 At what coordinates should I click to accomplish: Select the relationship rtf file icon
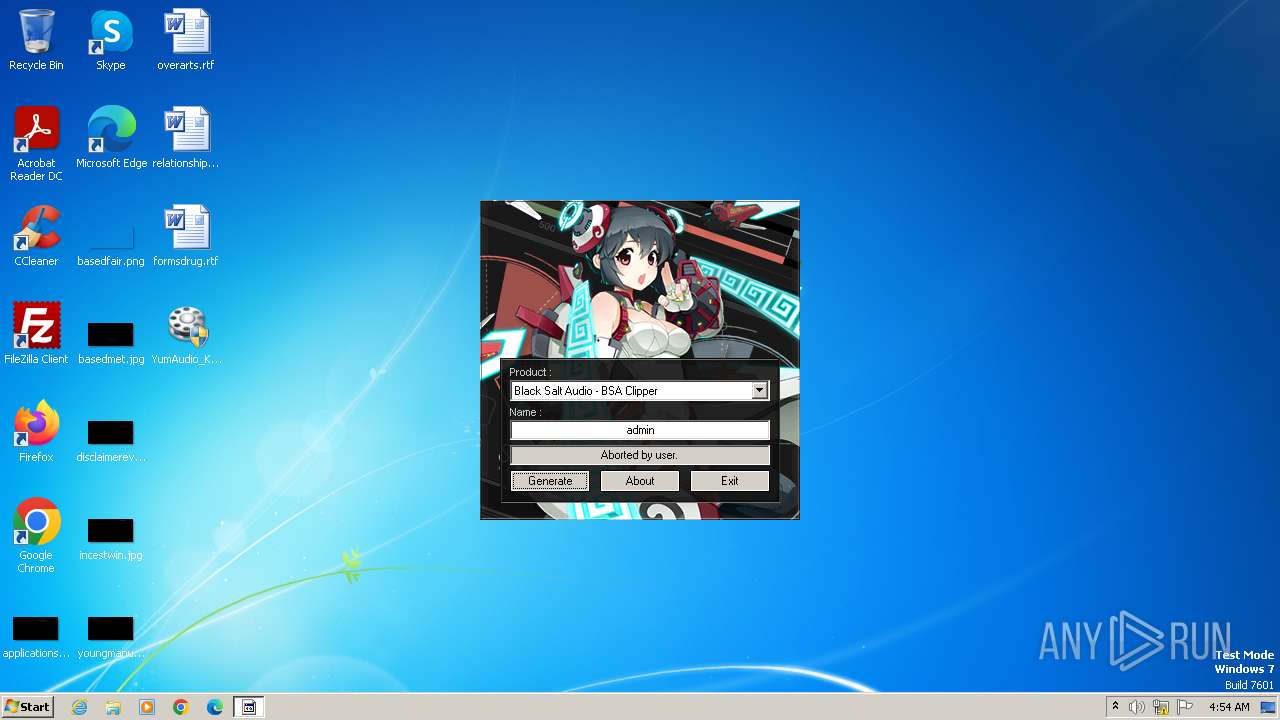[186, 138]
